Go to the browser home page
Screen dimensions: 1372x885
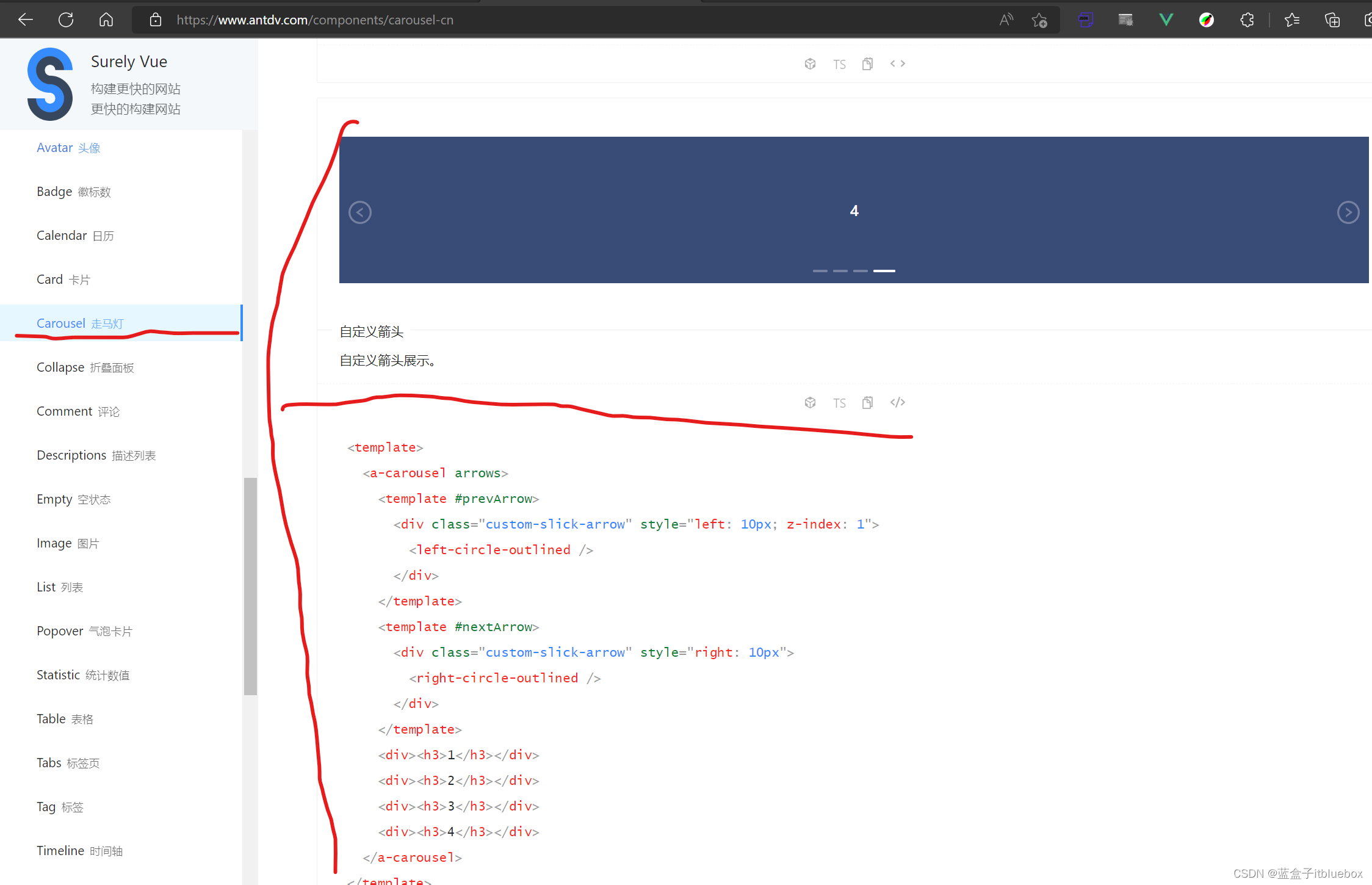[106, 20]
